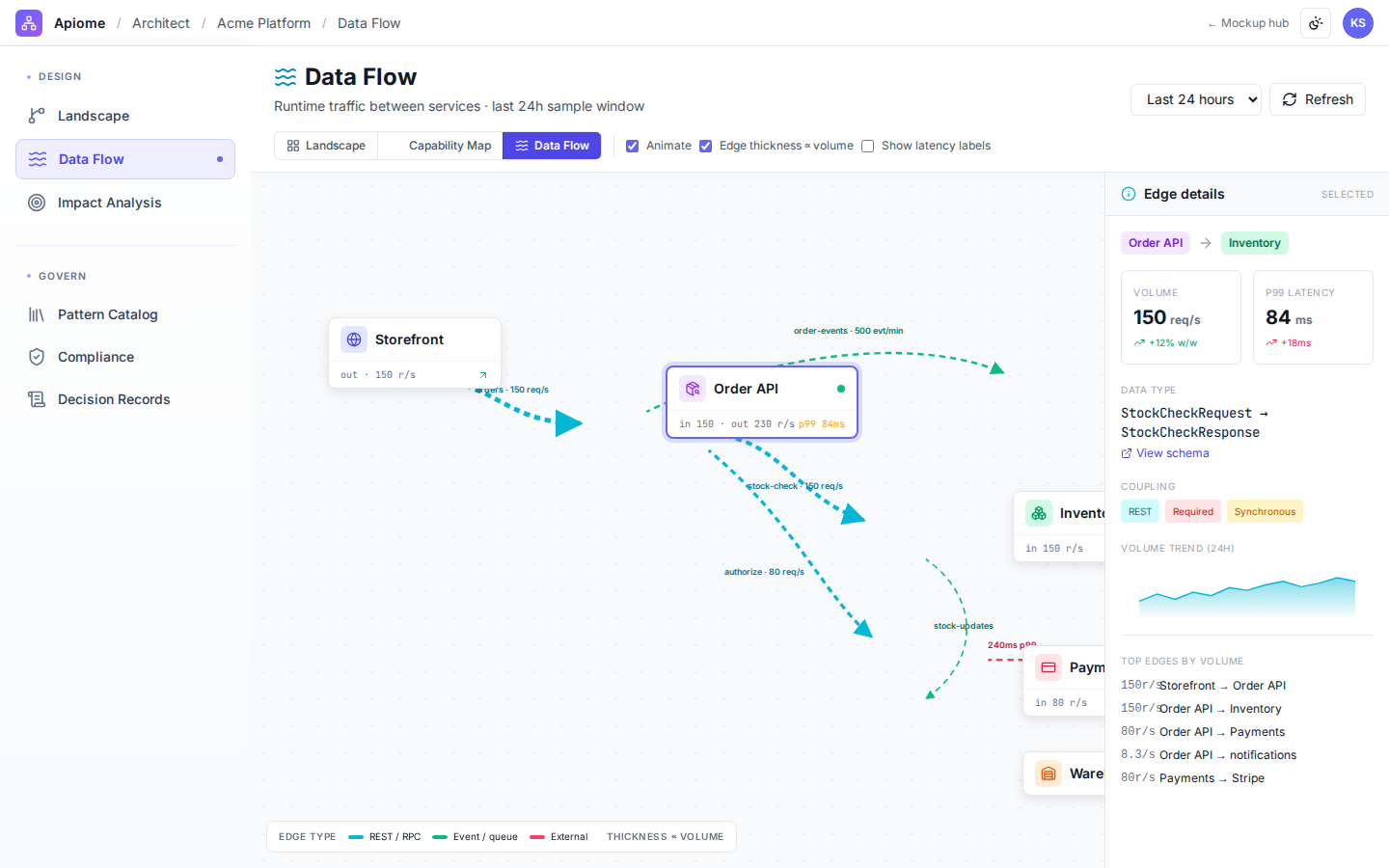Click the Order API green status dot
Viewport: 1389px width, 868px height.
(x=841, y=389)
